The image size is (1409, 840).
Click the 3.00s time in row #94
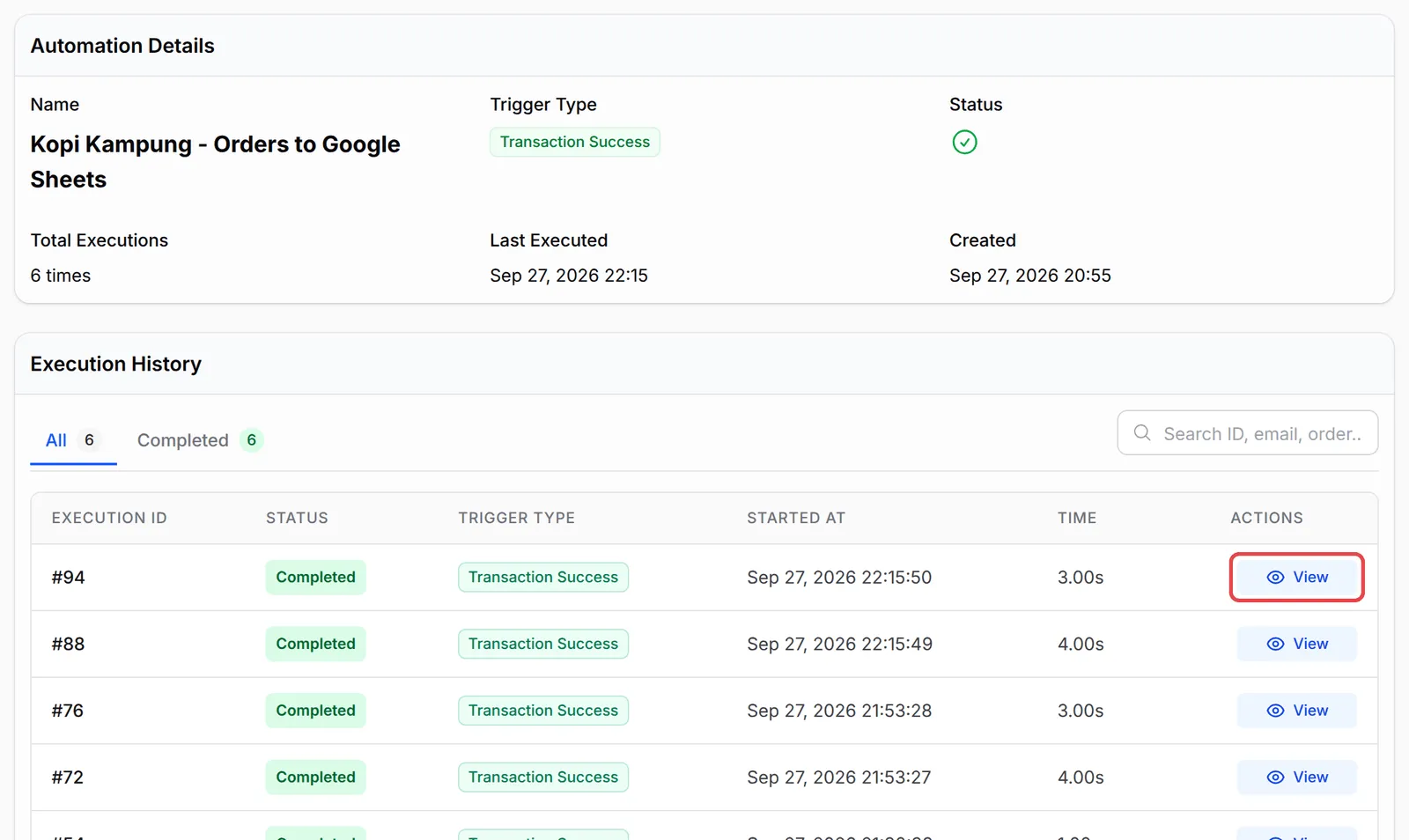1081,578
